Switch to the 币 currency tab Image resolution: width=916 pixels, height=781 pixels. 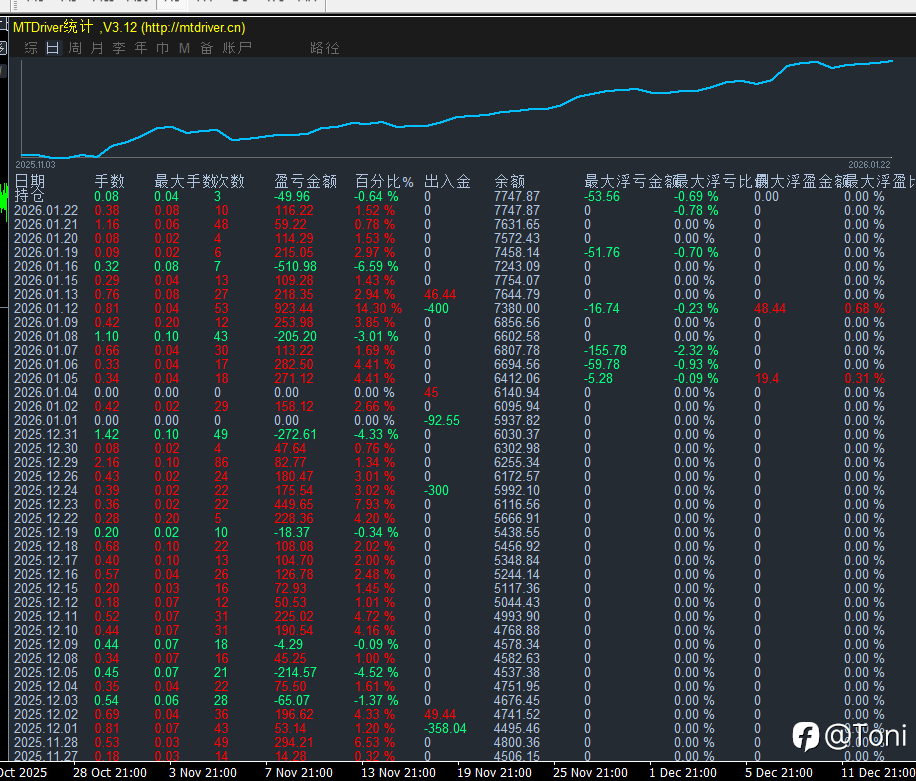pos(162,48)
